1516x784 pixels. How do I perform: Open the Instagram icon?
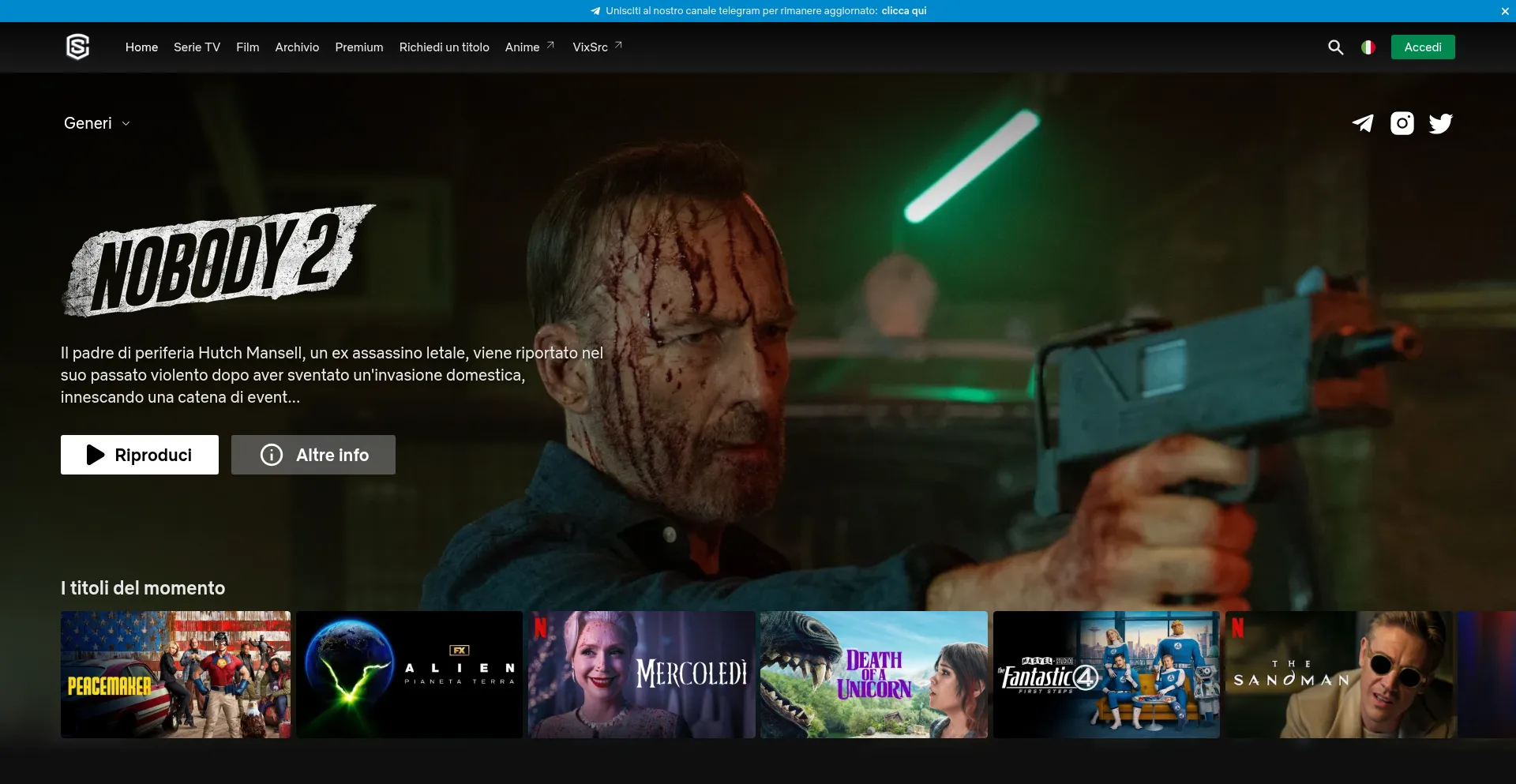point(1402,123)
